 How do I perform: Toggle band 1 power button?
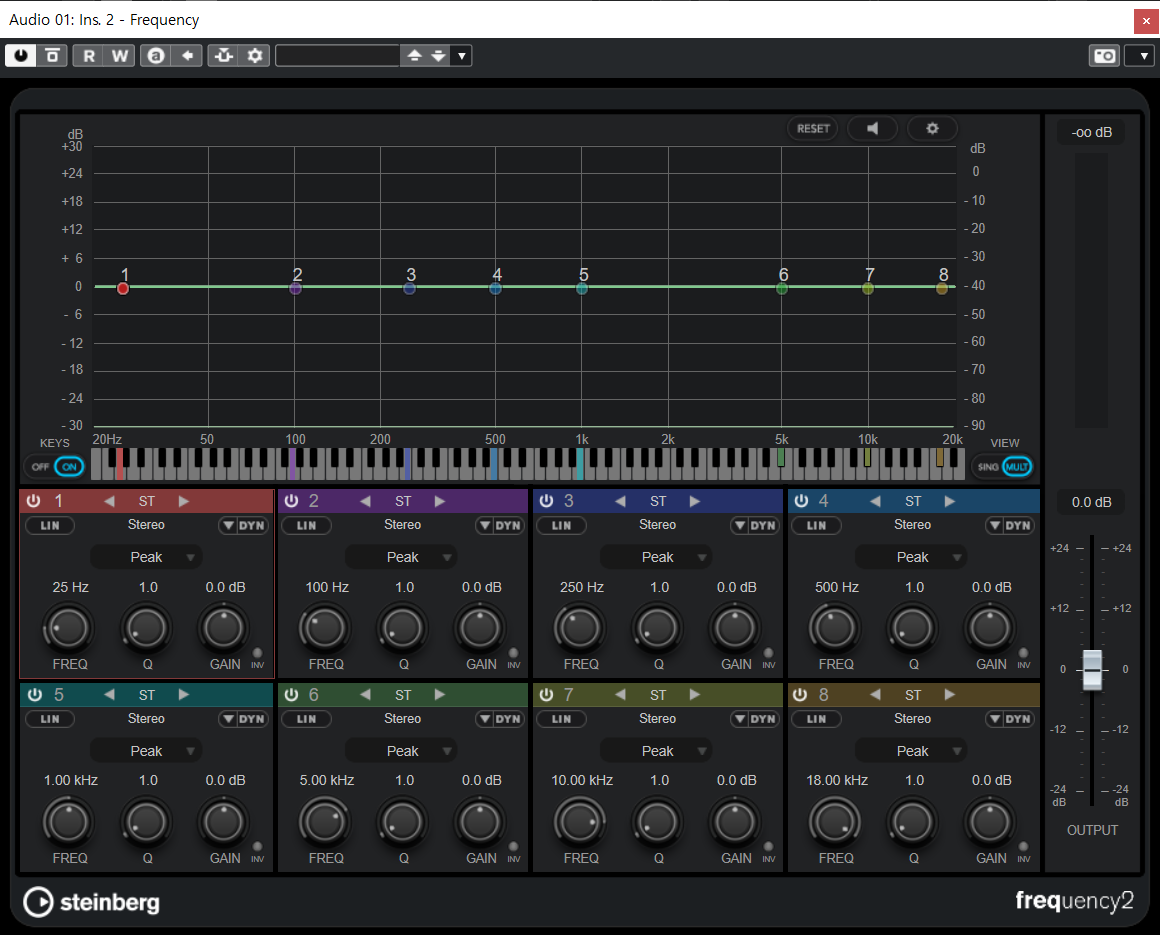(33, 501)
